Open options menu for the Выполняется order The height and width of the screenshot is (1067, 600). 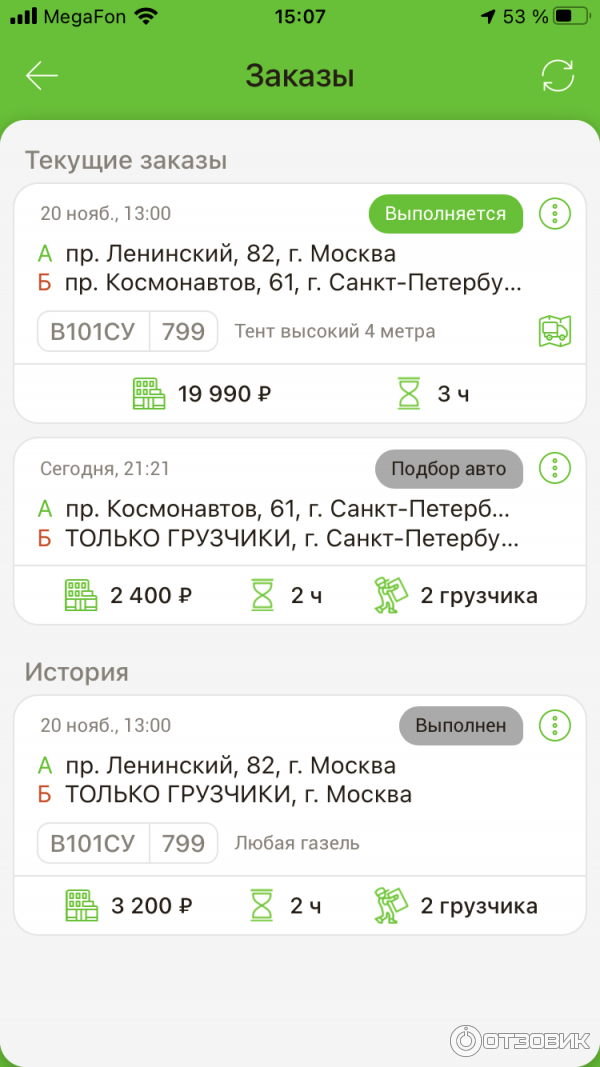(554, 213)
